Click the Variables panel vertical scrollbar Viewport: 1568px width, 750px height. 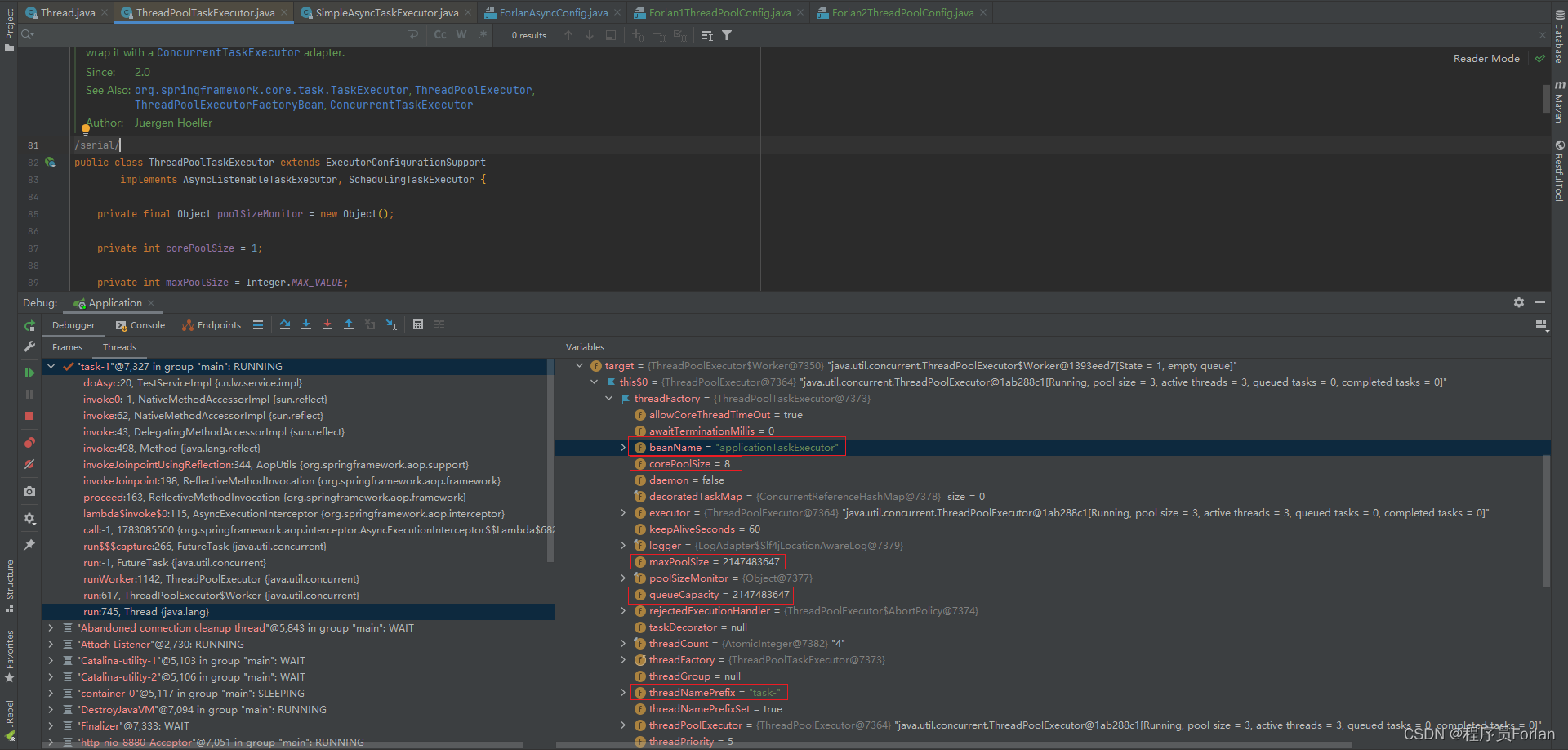coord(1546,521)
